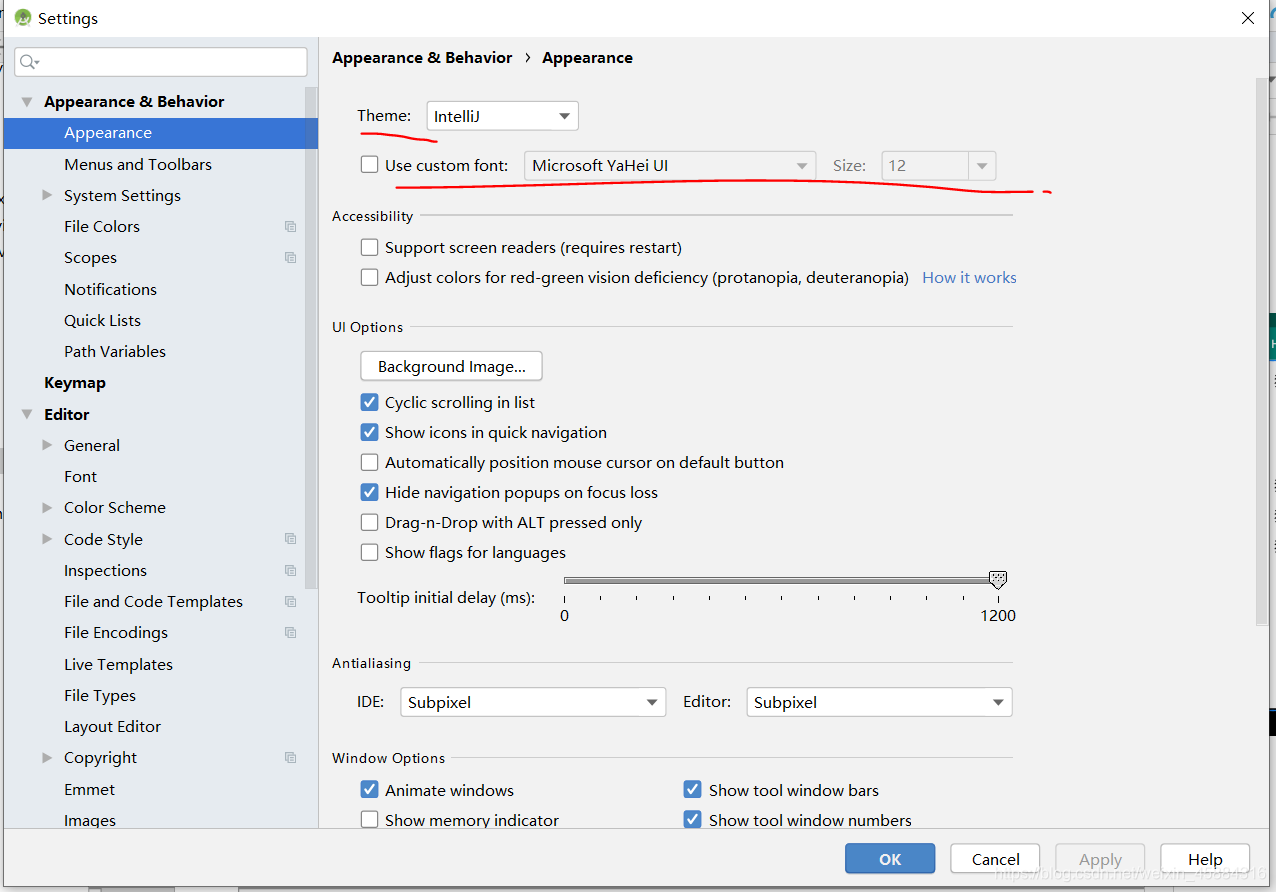Click the project-level icon beside Copyright

click(290, 758)
